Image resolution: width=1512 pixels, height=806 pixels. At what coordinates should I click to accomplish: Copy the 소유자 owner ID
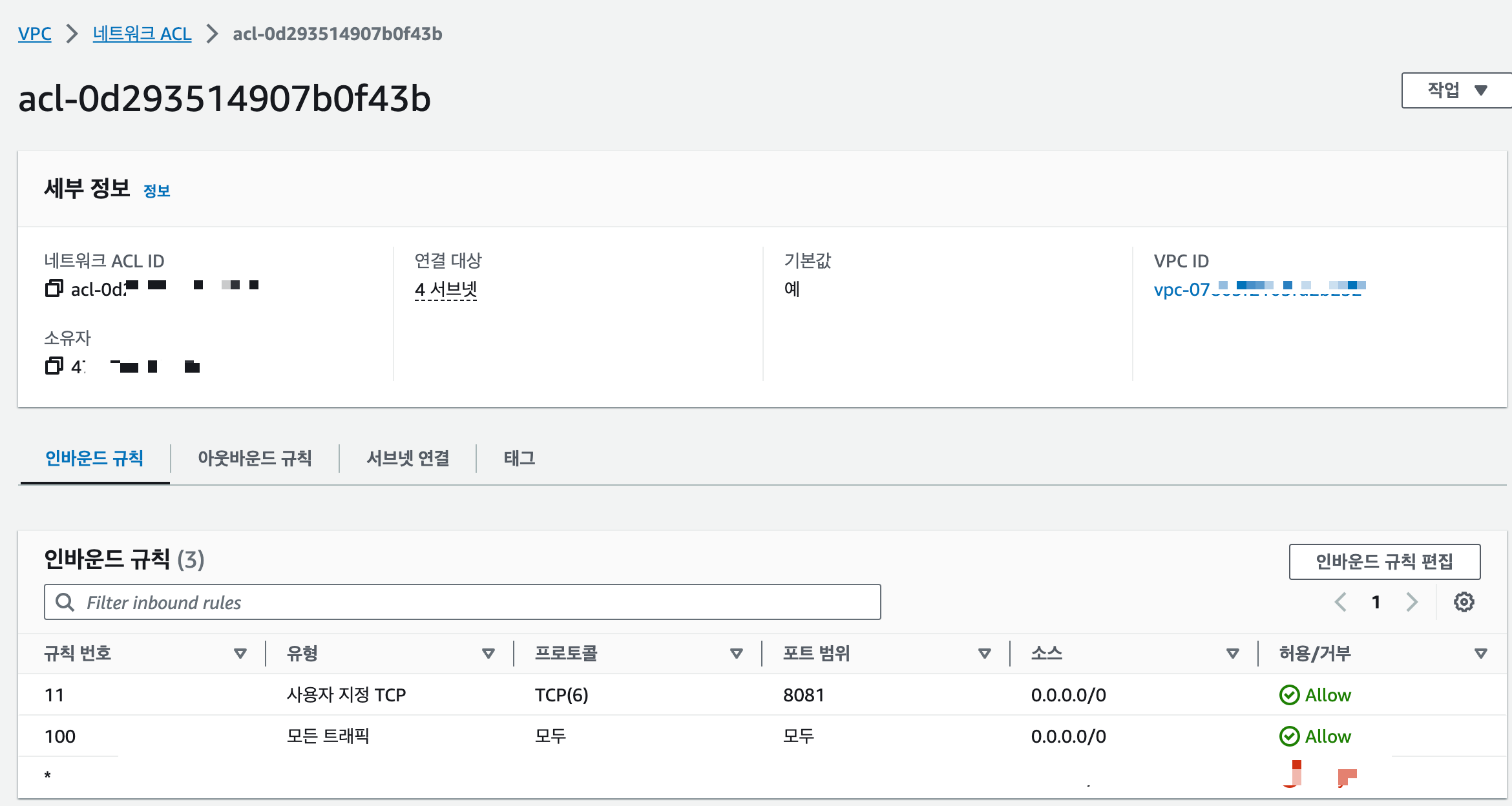click(x=54, y=367)
